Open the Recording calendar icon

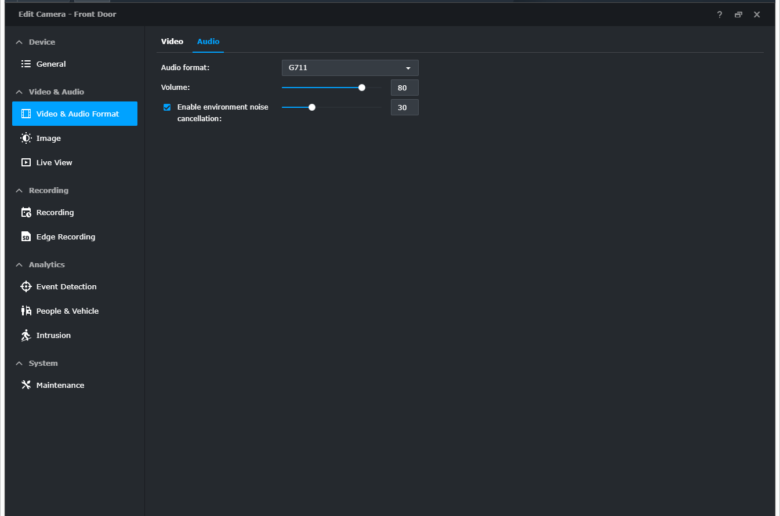pos(26,212)
